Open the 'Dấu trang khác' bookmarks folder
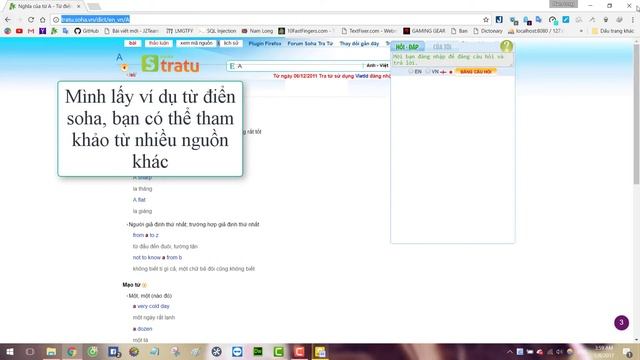This screenshot has width=640, height=360. [x=613, y=31]
